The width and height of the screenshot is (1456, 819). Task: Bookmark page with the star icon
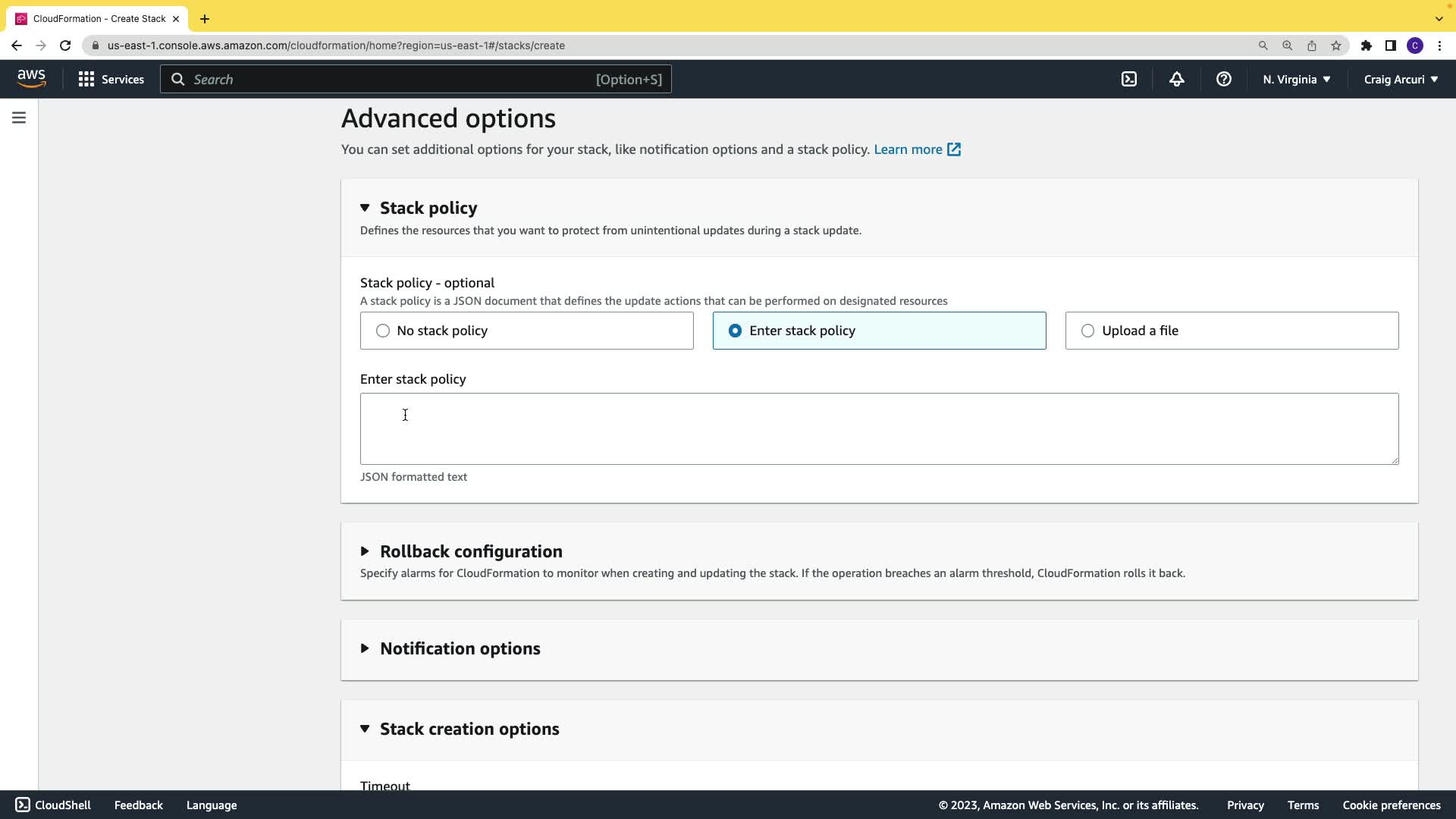point(1336,45)
